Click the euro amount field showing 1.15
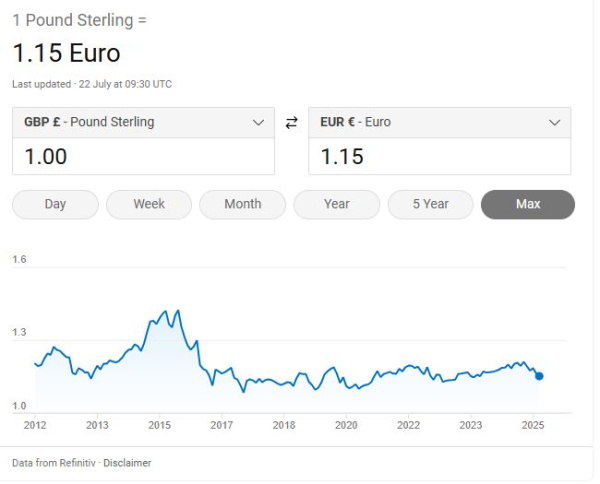The width and height of the screenshot is (600, 484). 440,156
